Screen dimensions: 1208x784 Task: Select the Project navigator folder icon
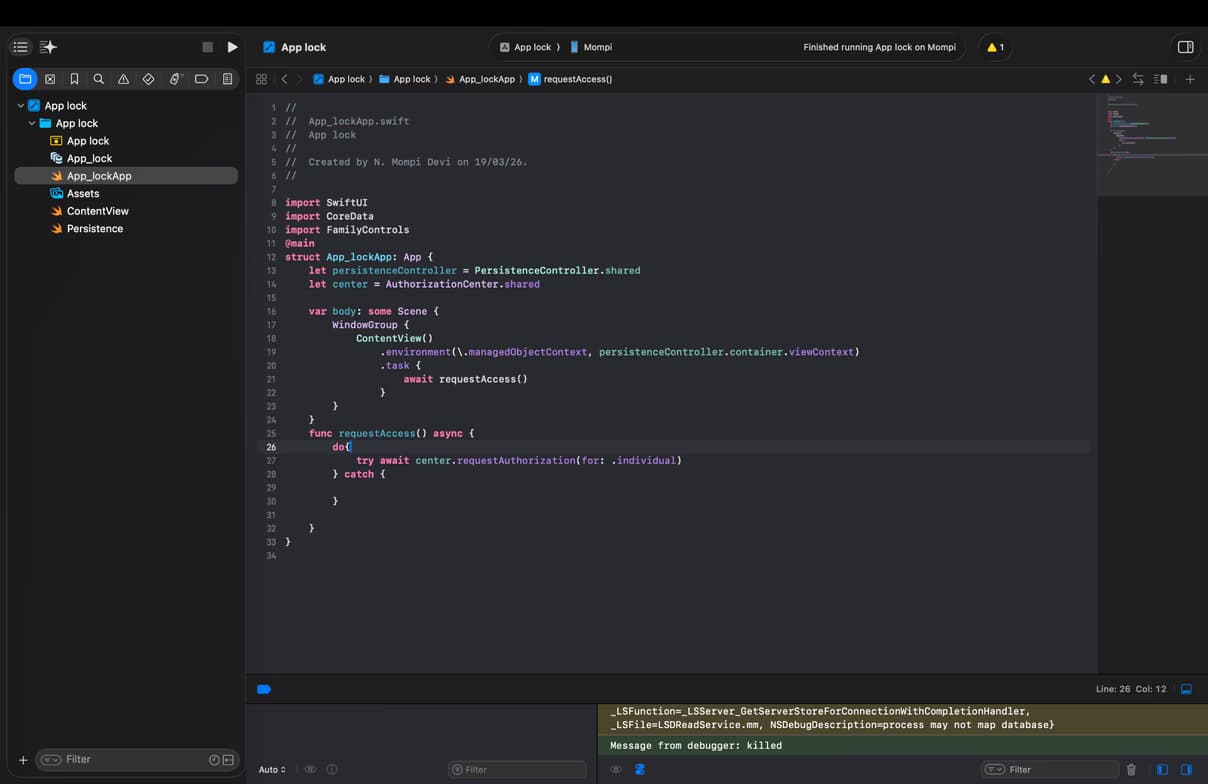25,79
